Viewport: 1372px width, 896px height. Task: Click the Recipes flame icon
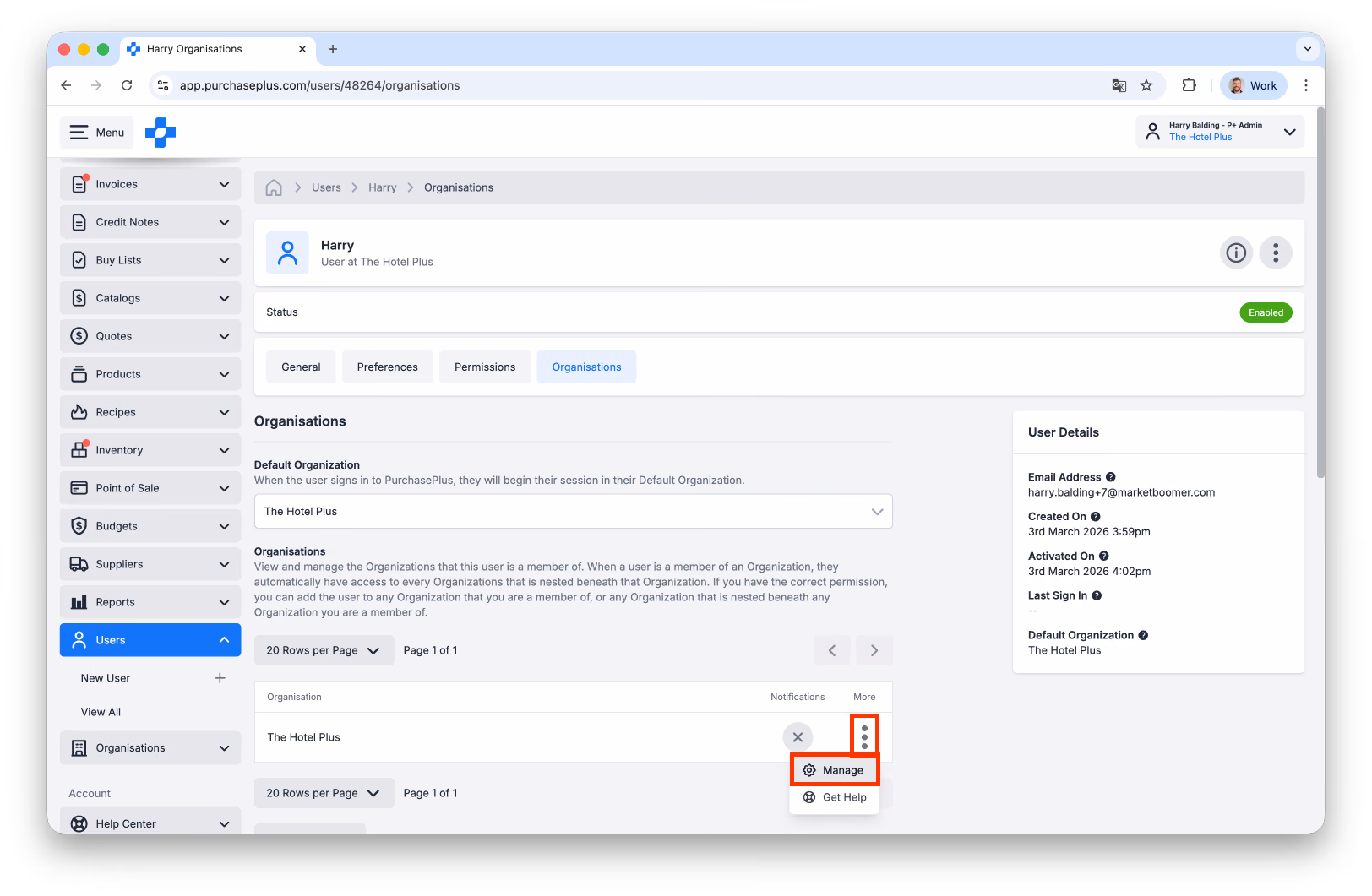coord(79,412)
